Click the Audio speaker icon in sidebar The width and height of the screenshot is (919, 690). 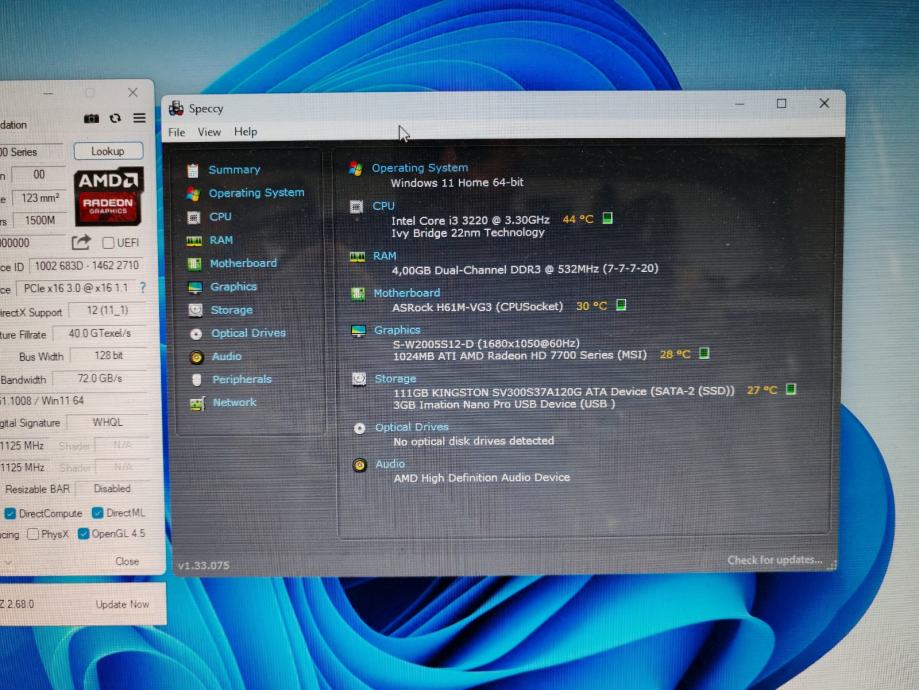tap(196, 357)
